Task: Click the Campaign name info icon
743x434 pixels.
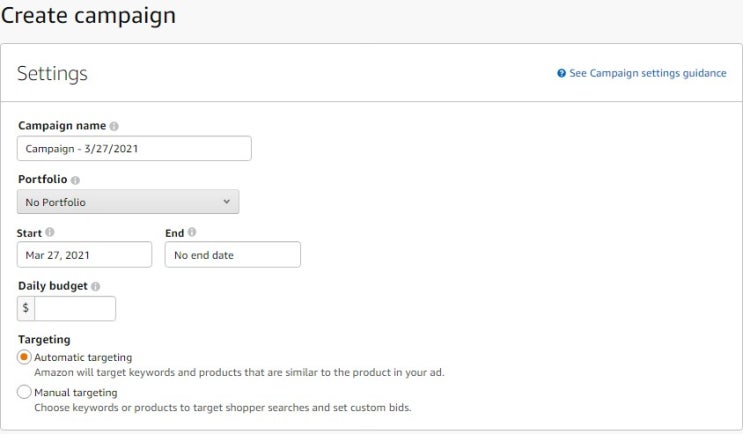Action: click(x=114, y=126)
